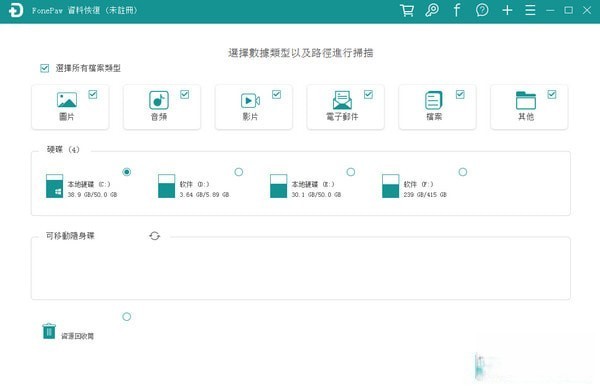Uncheck the 影片 video type checkbox
Viewport: 600px width, 392px height.
[x=276, y=94]
